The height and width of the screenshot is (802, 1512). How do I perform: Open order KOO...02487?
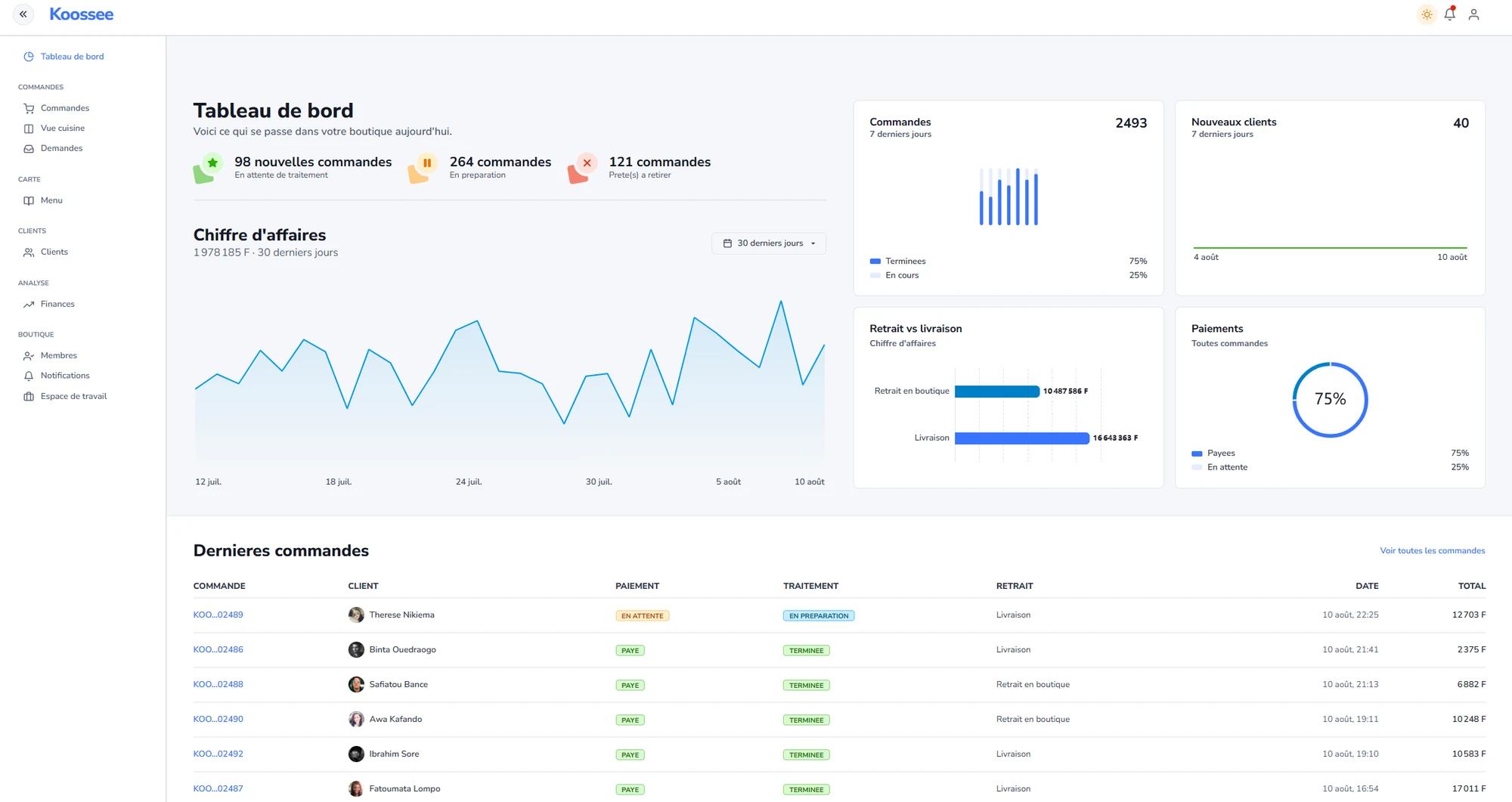tap(218, 788)
